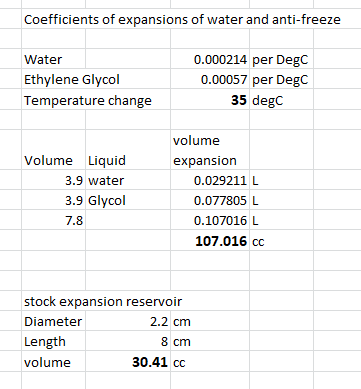The height and width of the screenshot is (389, 361).
Task: Select the Ethylene Glycol label cell
Action: pos(72,79)
